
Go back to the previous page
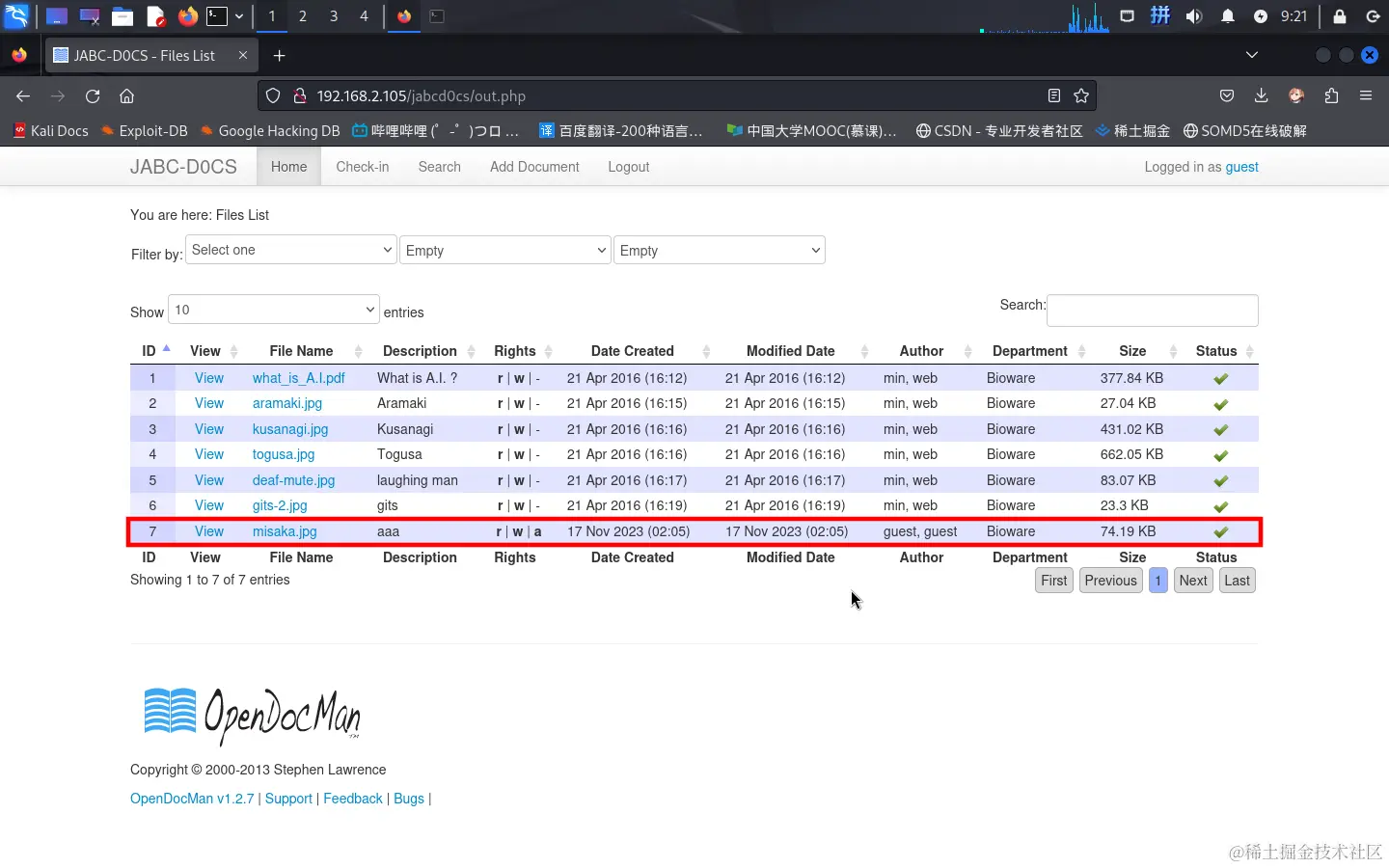pos(23,95)
